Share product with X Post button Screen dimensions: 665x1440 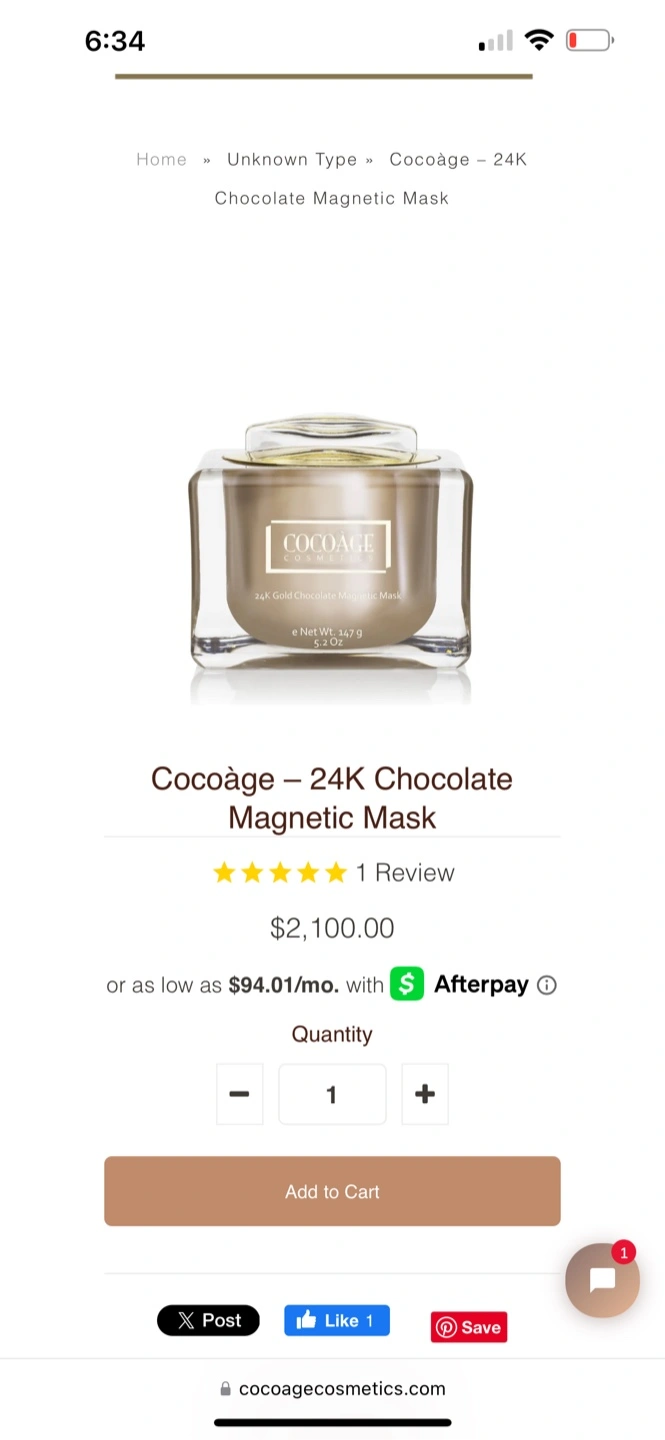click(208, 1320)
